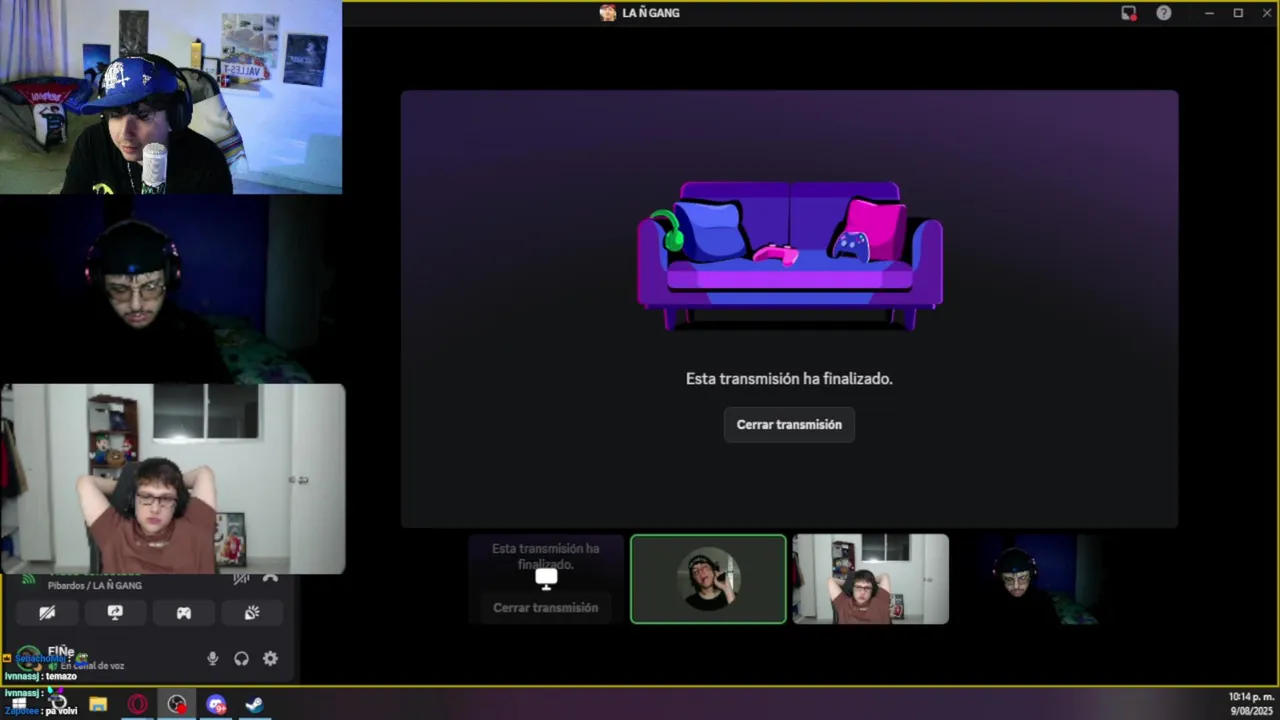1280x720 pixels.
Task: Click 'Esta transmisión ha finalizado.' message in main view
Action: coord(789,379)
